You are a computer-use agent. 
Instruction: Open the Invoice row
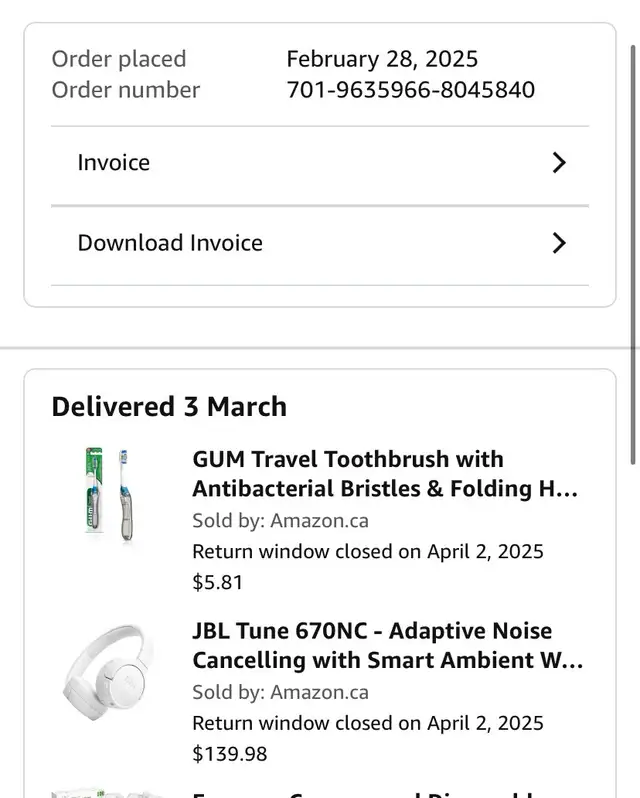tap(320, 163)
